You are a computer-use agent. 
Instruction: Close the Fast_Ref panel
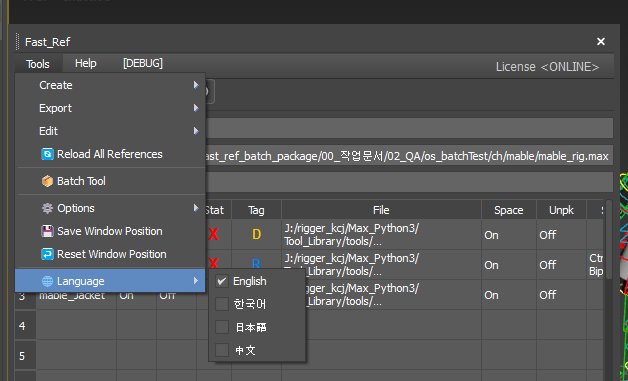pos(601,42)
